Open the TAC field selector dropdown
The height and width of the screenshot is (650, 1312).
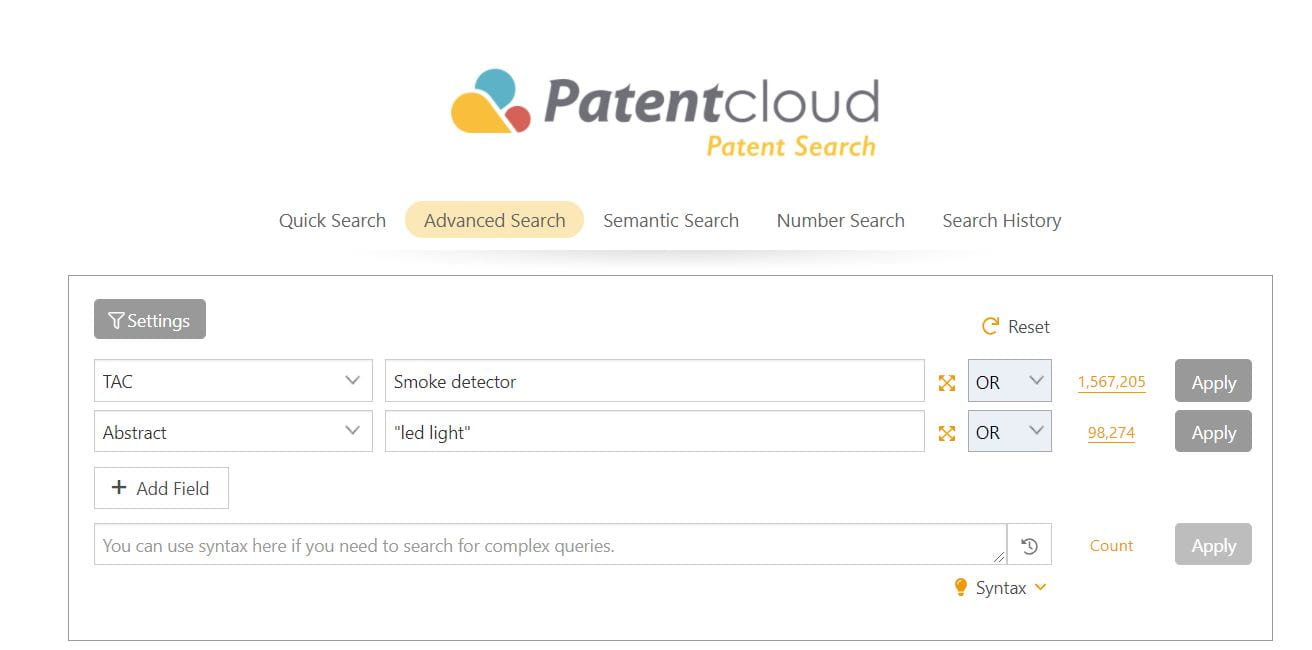tap(232, 381)
